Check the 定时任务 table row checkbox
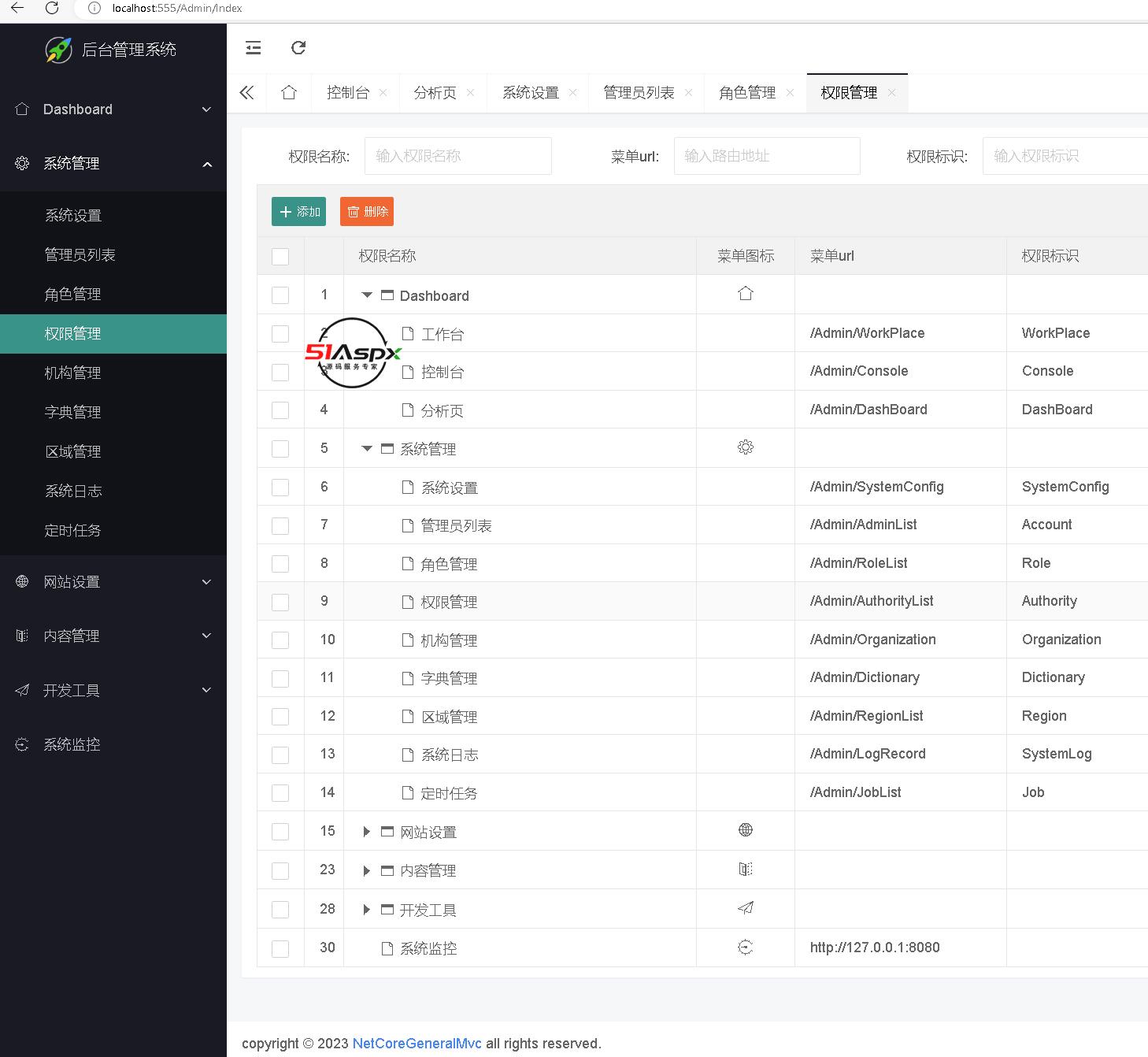Viewport: 1148px width, 1057px height. point(280,793)
